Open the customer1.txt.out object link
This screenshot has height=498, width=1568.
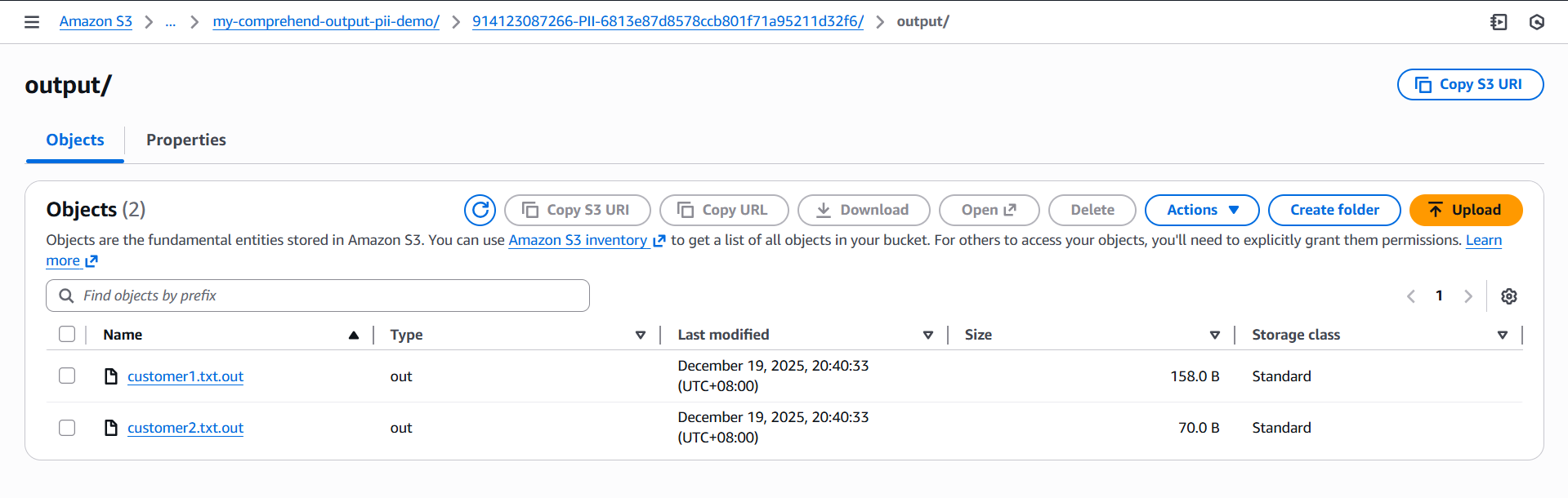185,376
